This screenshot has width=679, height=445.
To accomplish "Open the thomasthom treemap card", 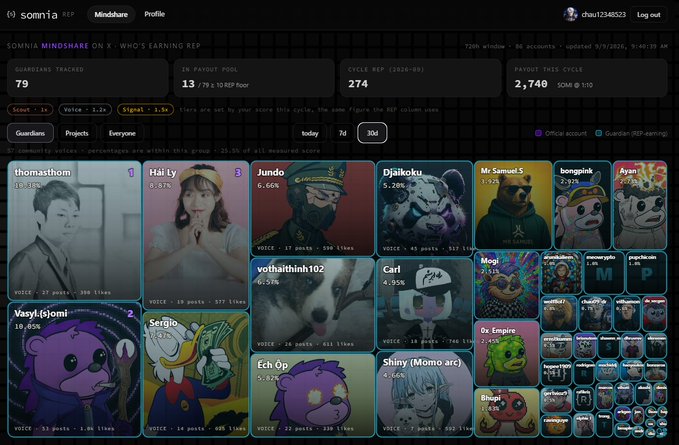I will (x=74, y=230).
